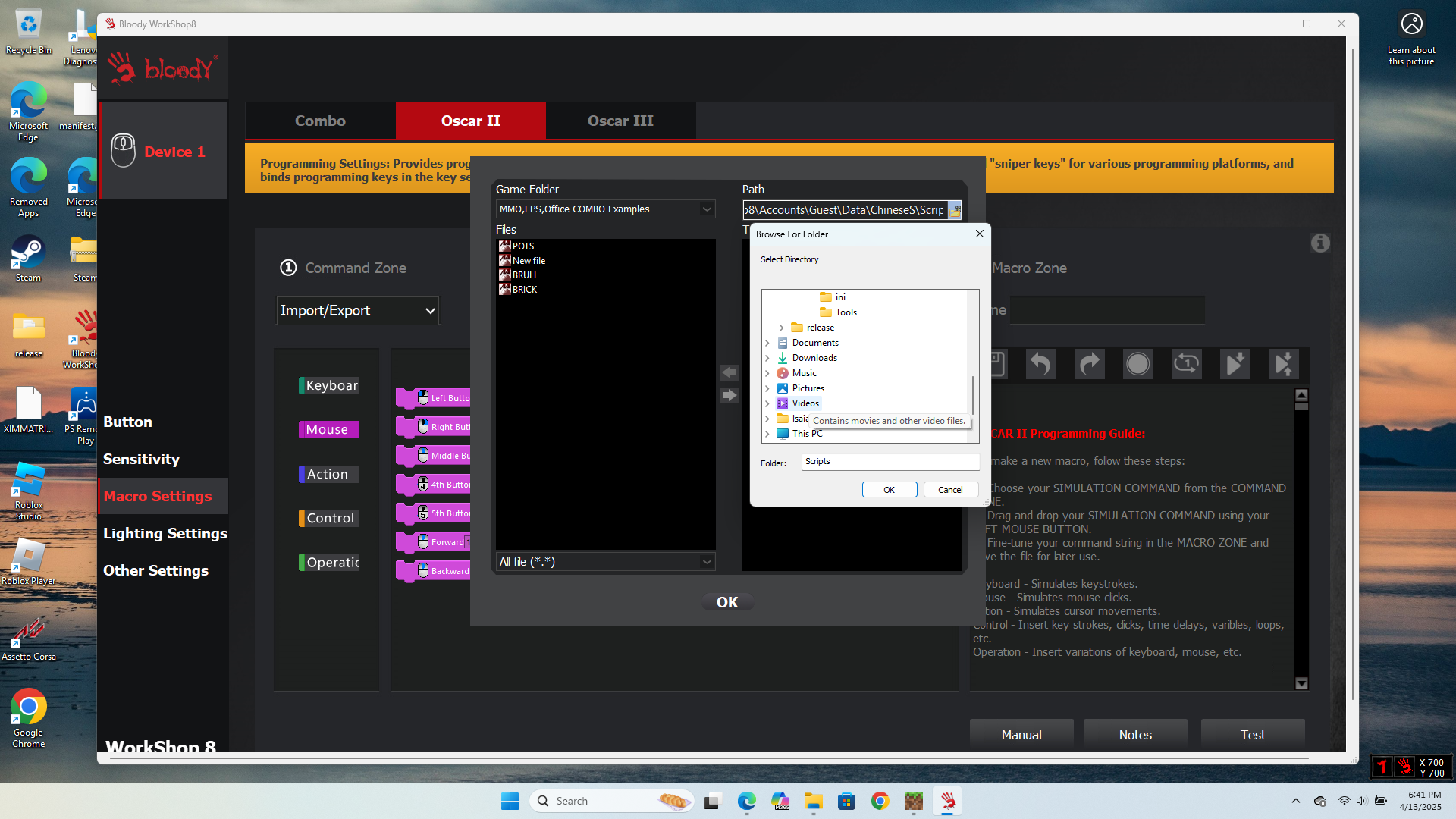Switch to the Oscar III tab
Image resolution: width=1456 pixels, height=819 pixels.
coord(620,121)
